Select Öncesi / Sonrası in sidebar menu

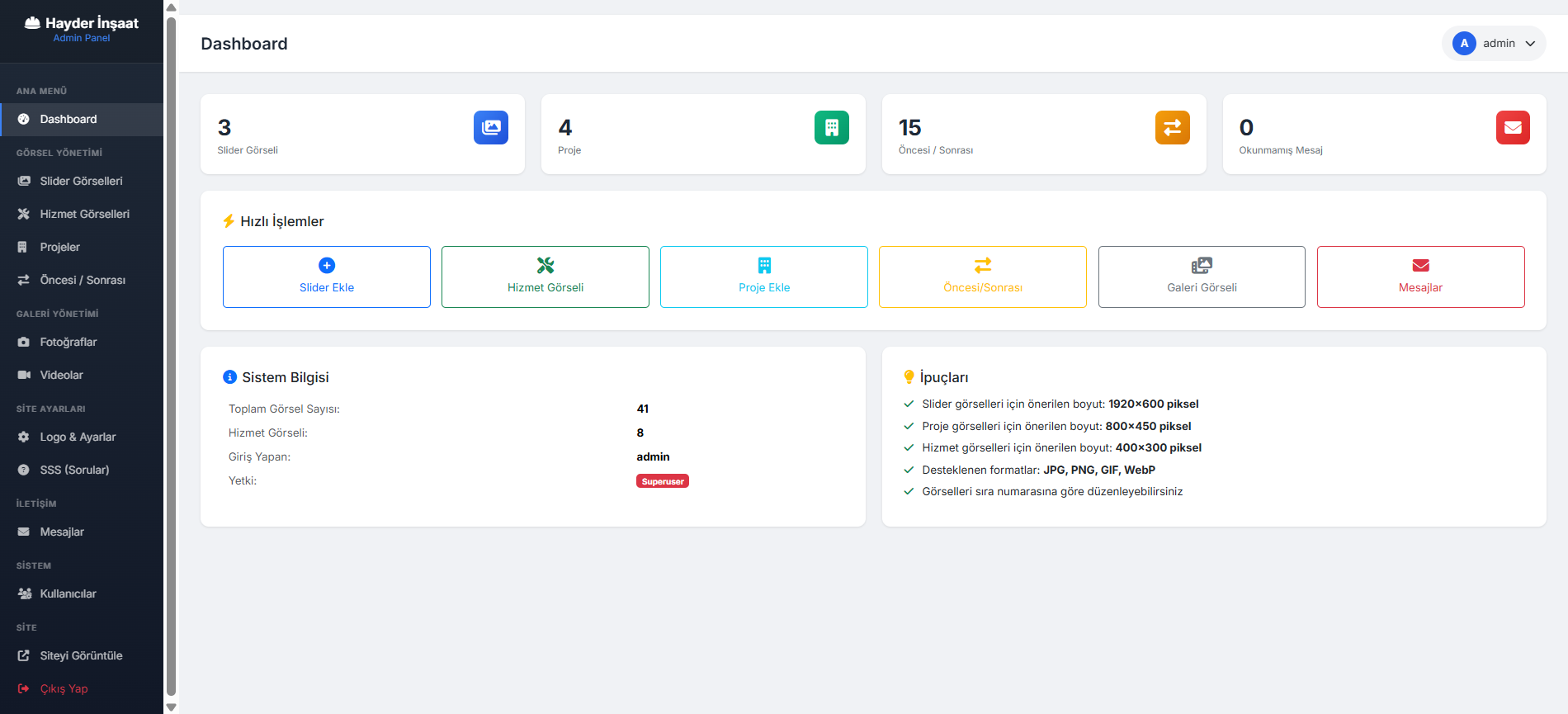[x=82, y=280]
